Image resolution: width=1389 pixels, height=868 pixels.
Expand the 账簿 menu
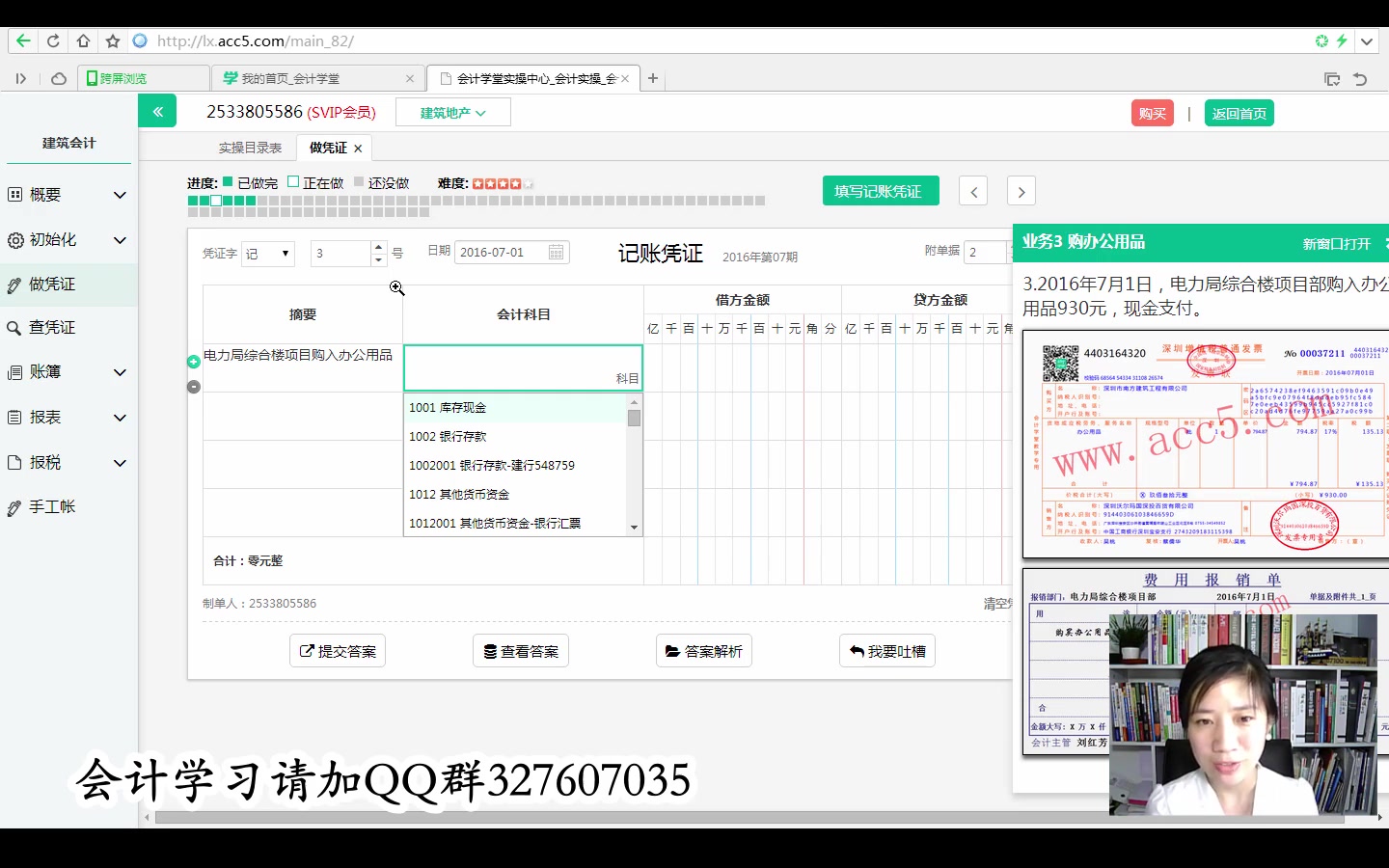point(68,372)
